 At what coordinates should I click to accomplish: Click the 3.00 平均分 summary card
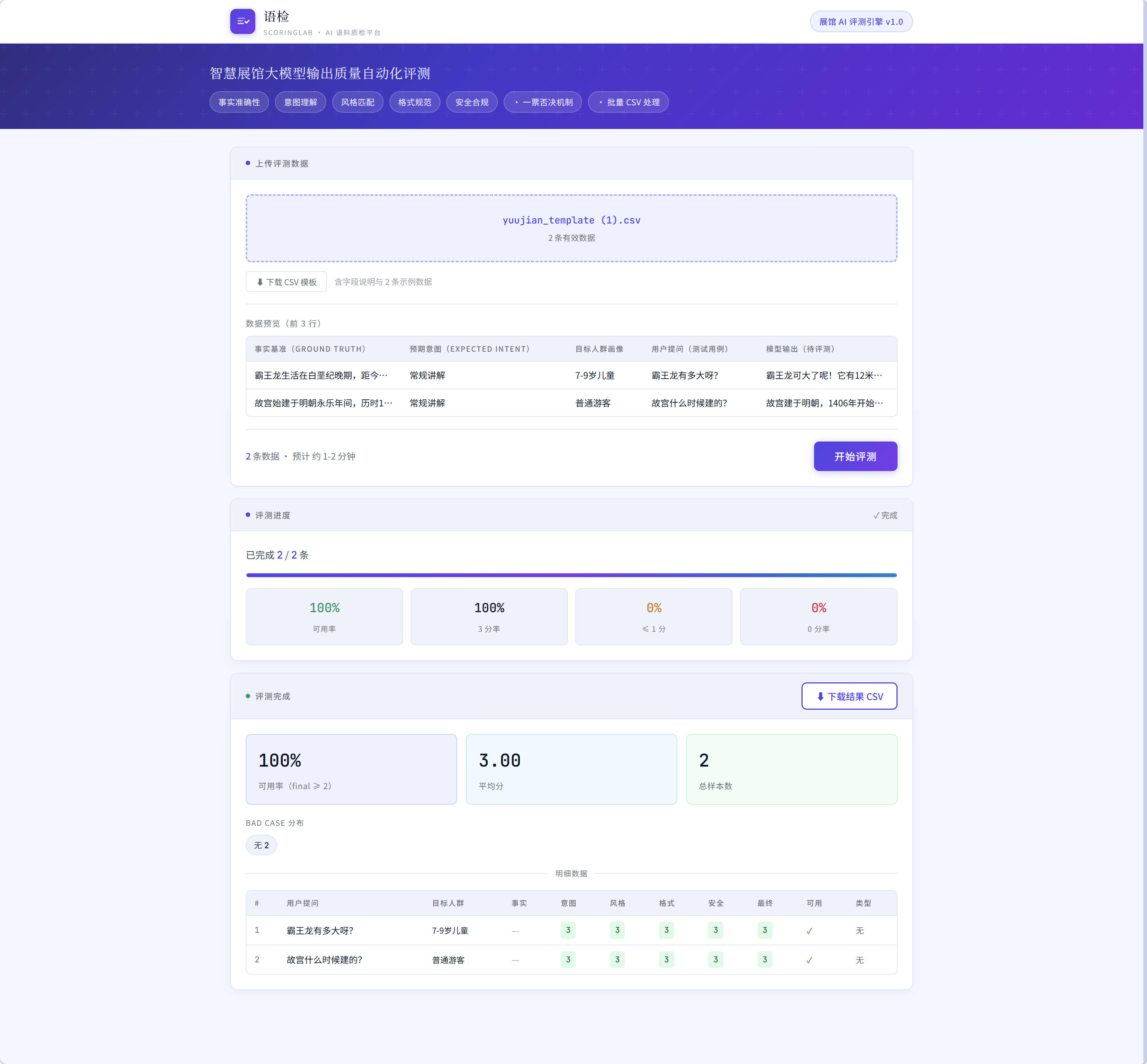[571, 769]
